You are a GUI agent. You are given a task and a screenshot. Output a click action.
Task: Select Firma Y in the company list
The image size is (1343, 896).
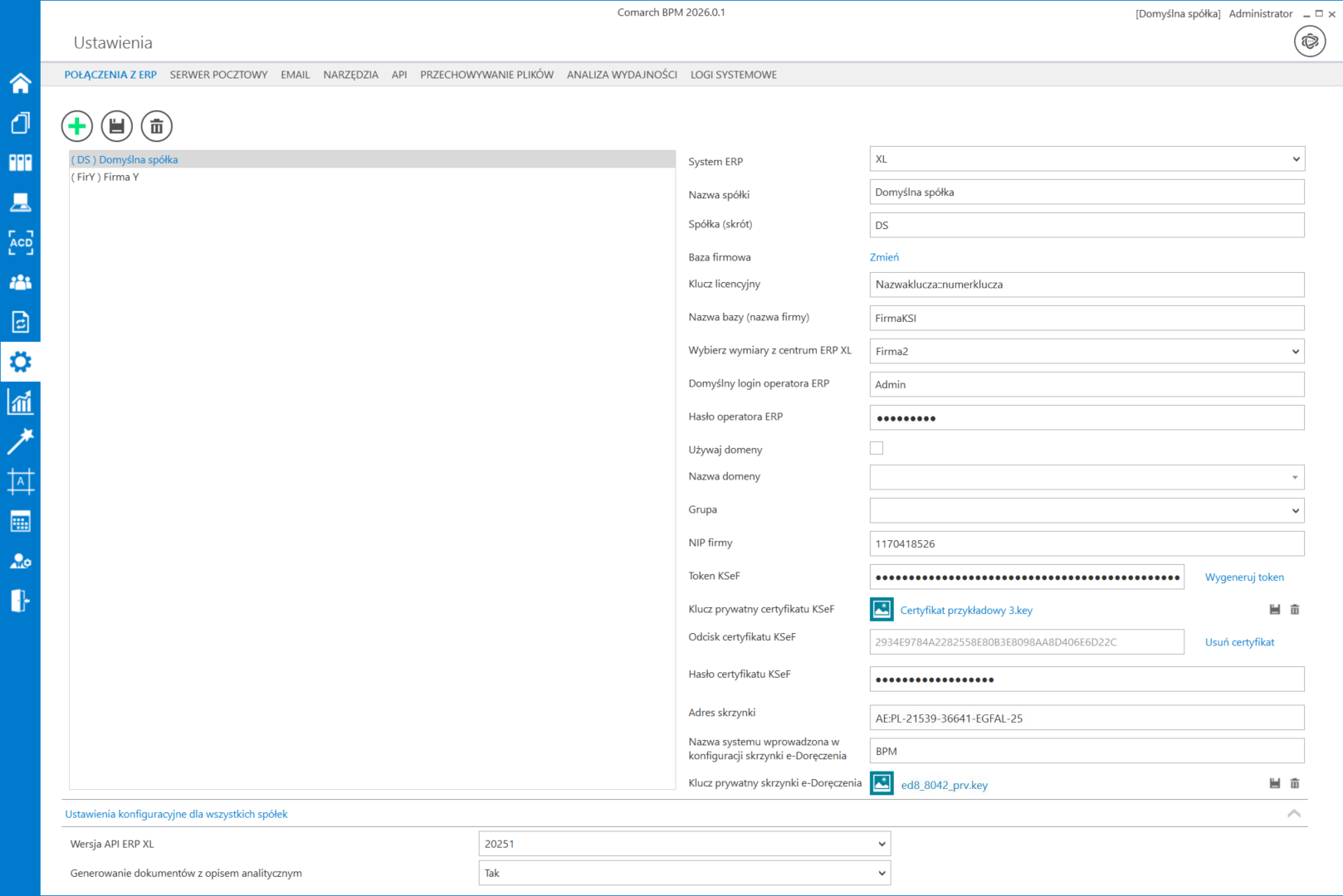[x=105, y=178]
